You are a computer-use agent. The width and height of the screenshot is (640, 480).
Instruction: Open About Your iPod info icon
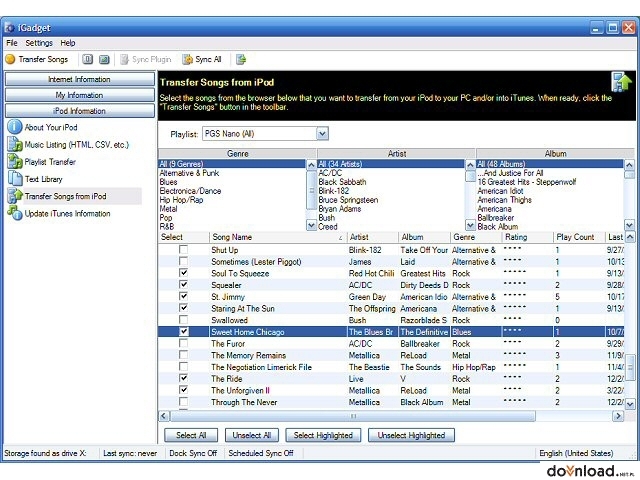(x=15, y=127)
